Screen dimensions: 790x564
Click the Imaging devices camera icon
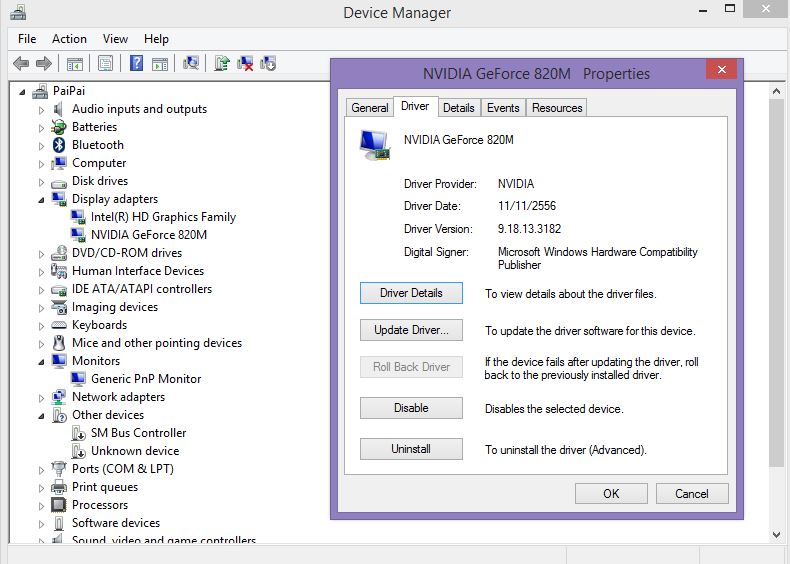coord(59,307)
